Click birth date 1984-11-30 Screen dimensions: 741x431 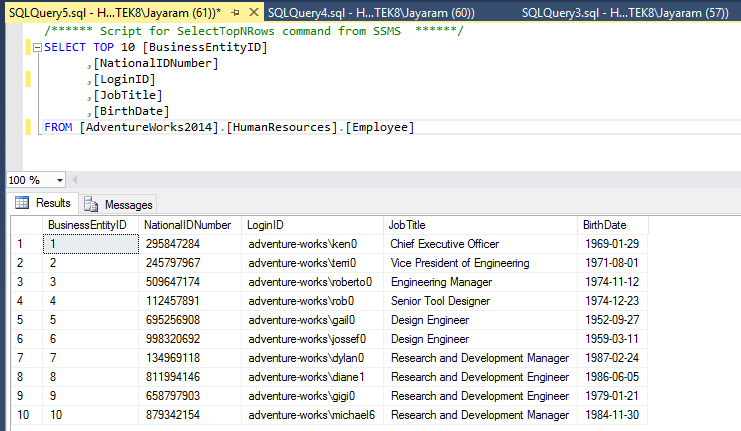tap(613, 415)
